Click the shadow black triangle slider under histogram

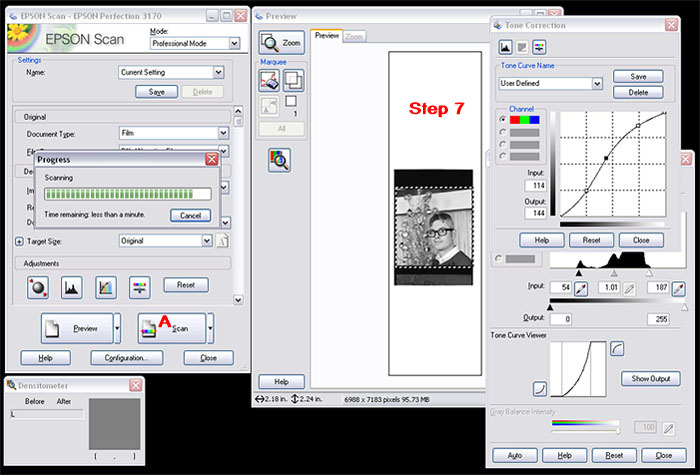(x=579, y=273)
